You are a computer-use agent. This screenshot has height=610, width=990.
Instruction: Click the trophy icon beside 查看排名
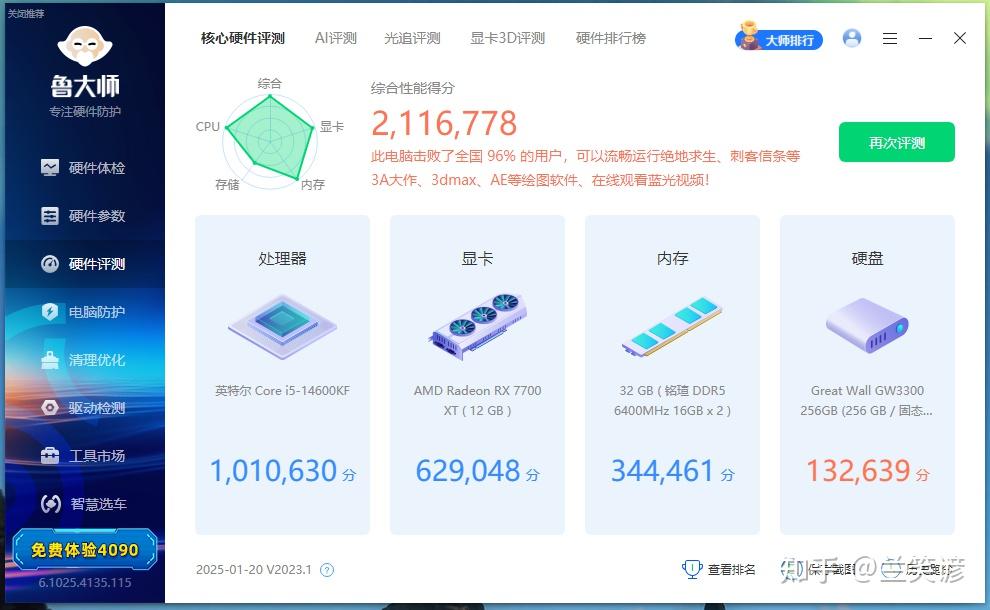tap(691, 568)
